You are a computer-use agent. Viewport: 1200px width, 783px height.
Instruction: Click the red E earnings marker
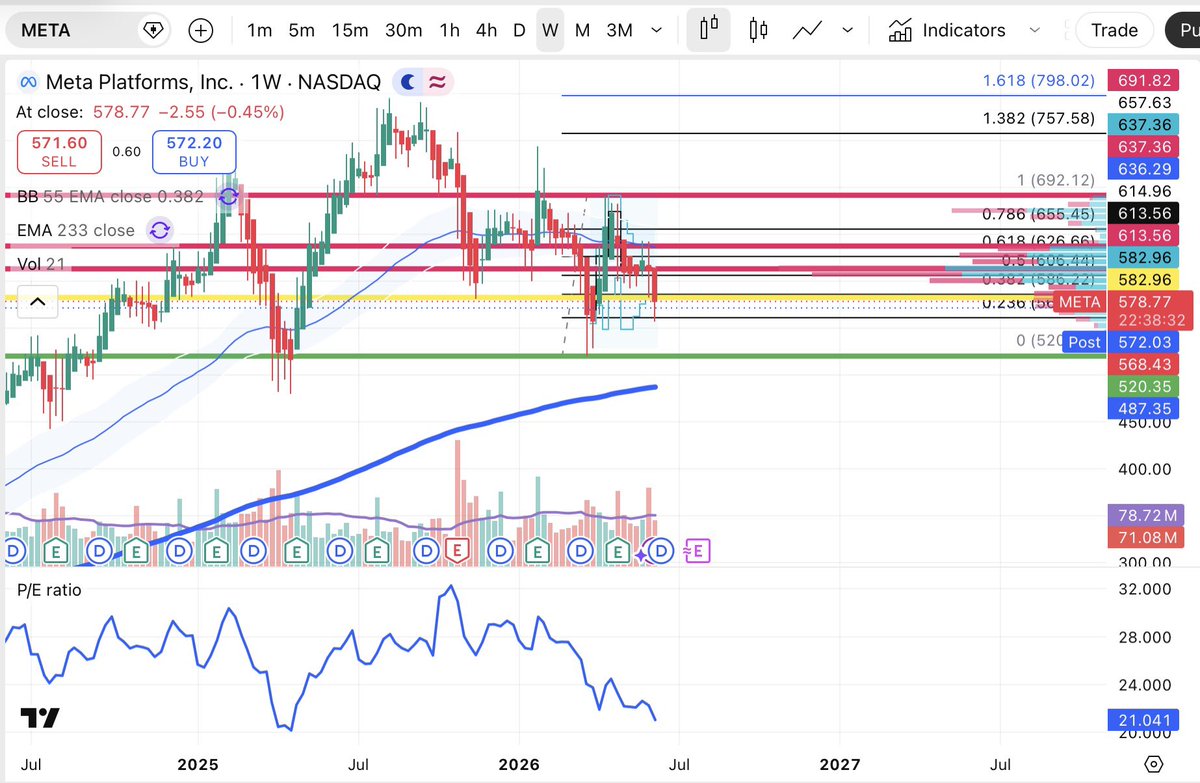click(459, 550)
